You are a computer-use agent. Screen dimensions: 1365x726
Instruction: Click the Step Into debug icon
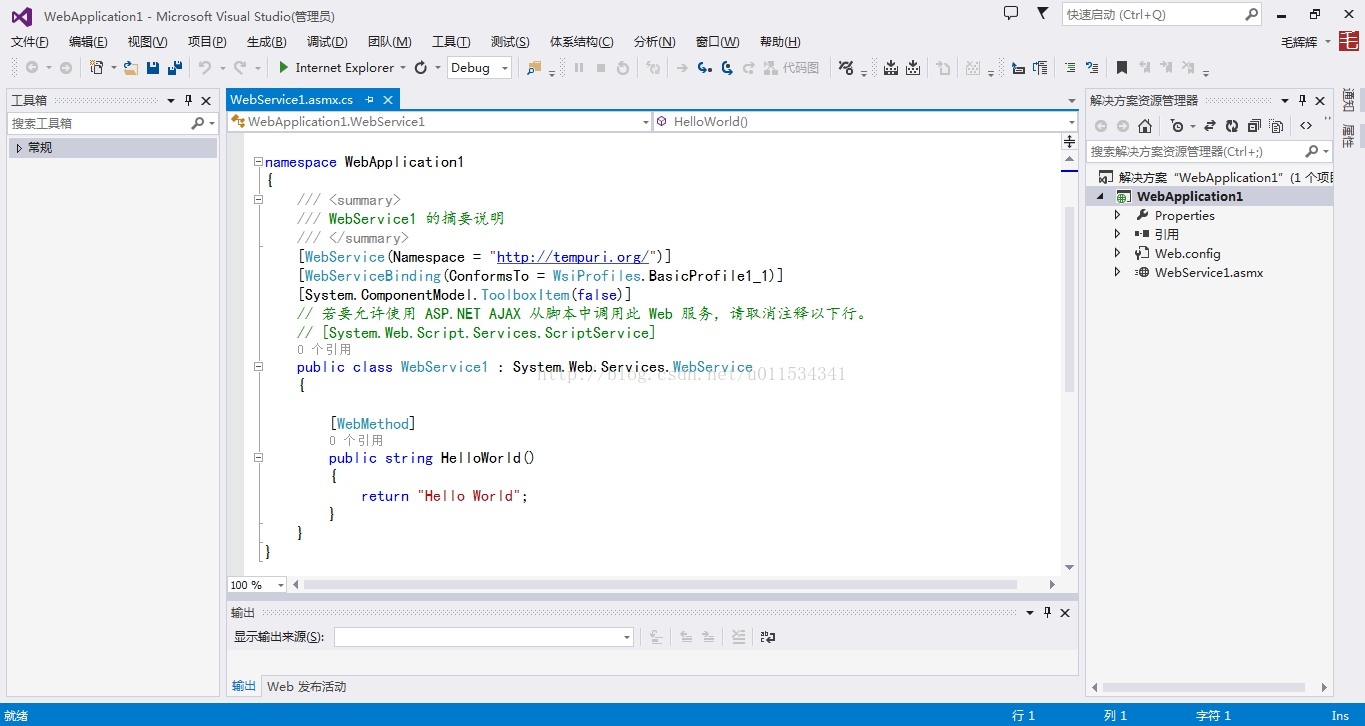(705, 68)
